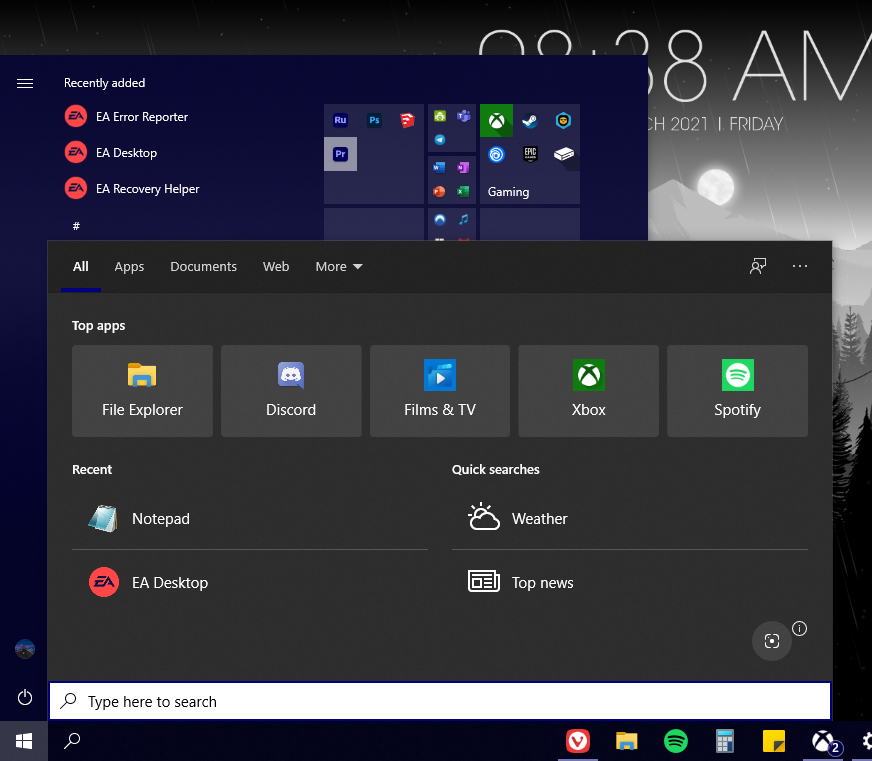Launch the Ubisoft Connect tile
The height and width of the screenshot is (761, 872).
click(496, 154)
